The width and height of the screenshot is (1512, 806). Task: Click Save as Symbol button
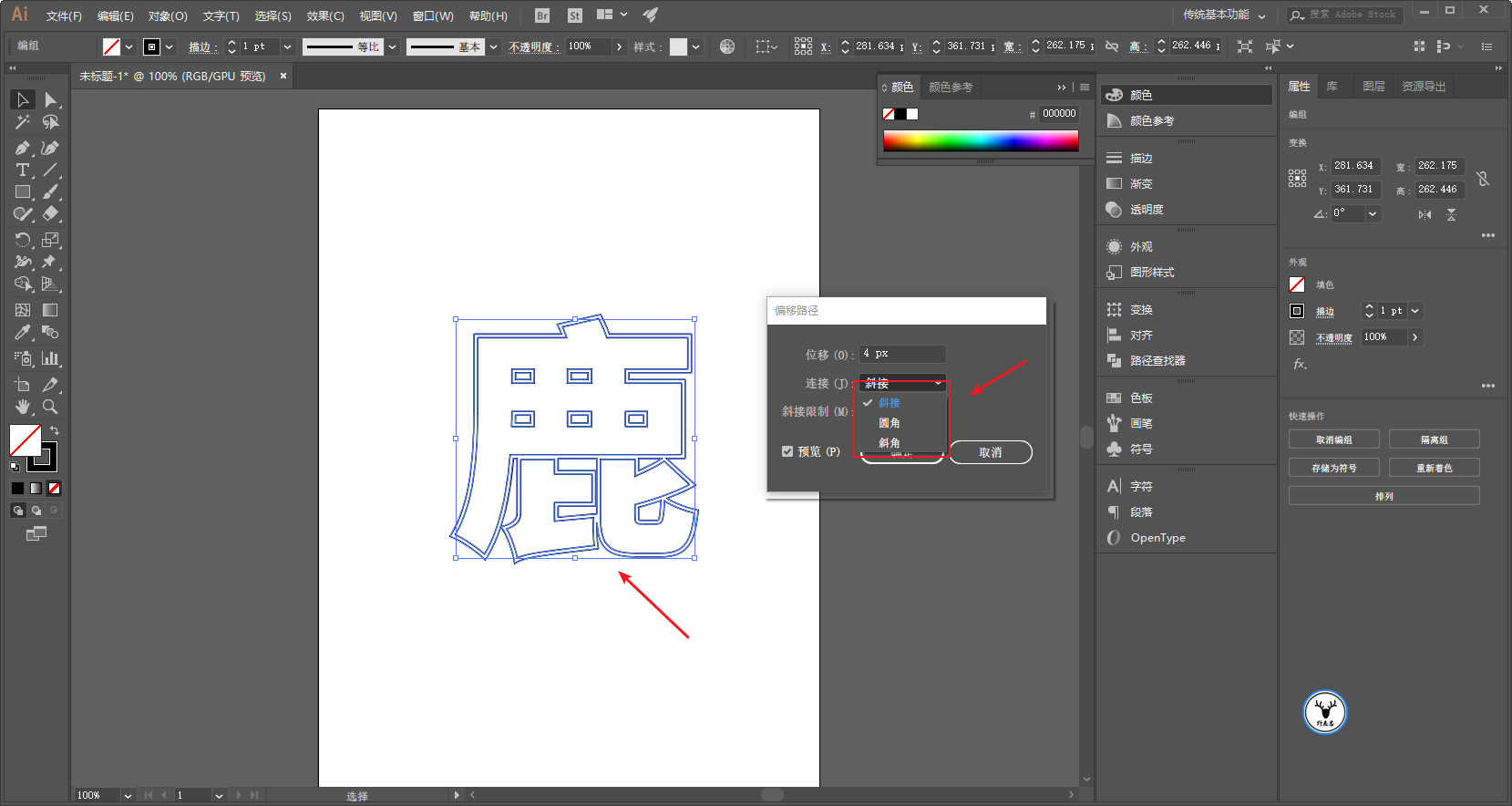1334,468
